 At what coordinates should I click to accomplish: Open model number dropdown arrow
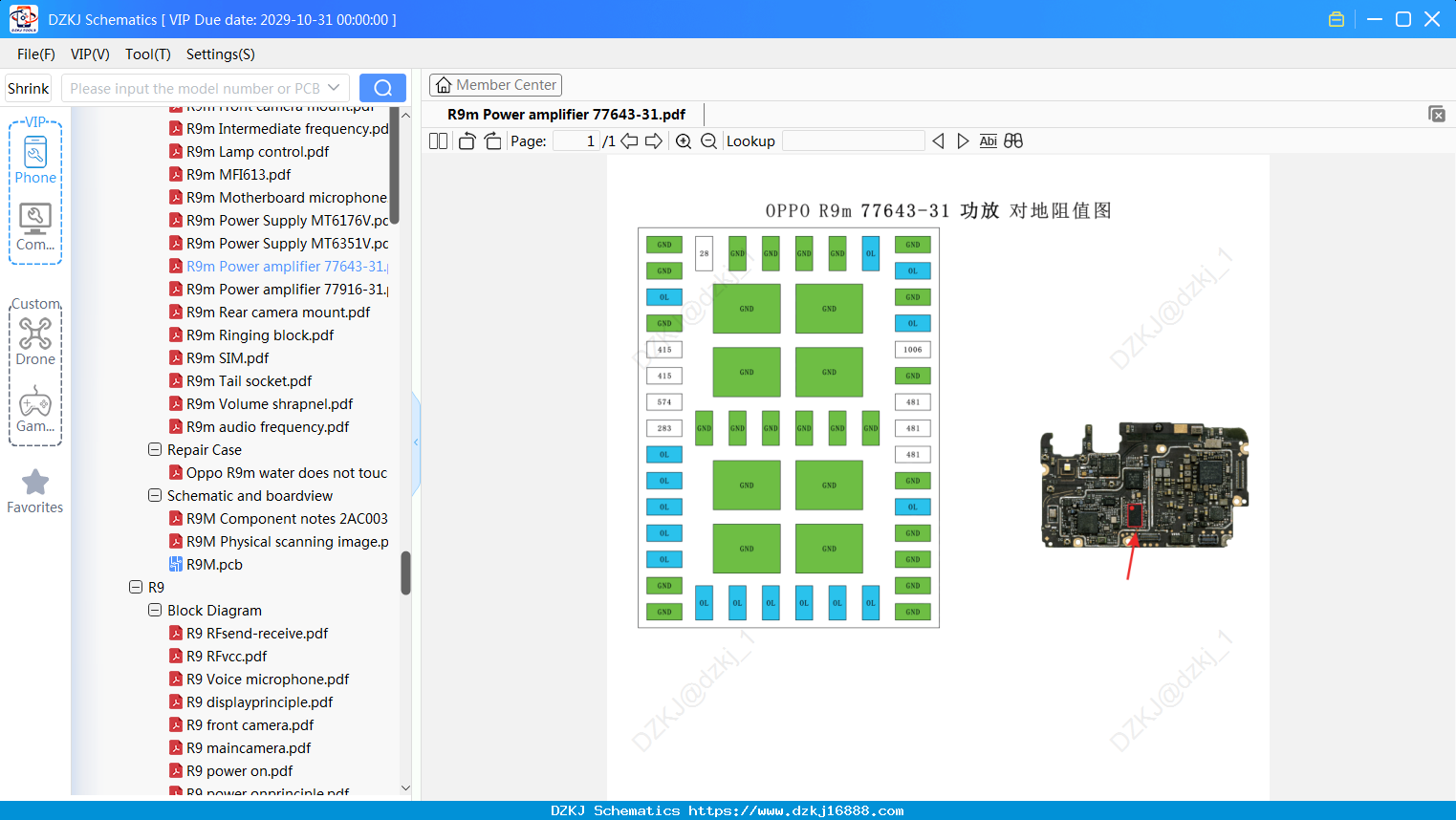[x=334, y=88]
